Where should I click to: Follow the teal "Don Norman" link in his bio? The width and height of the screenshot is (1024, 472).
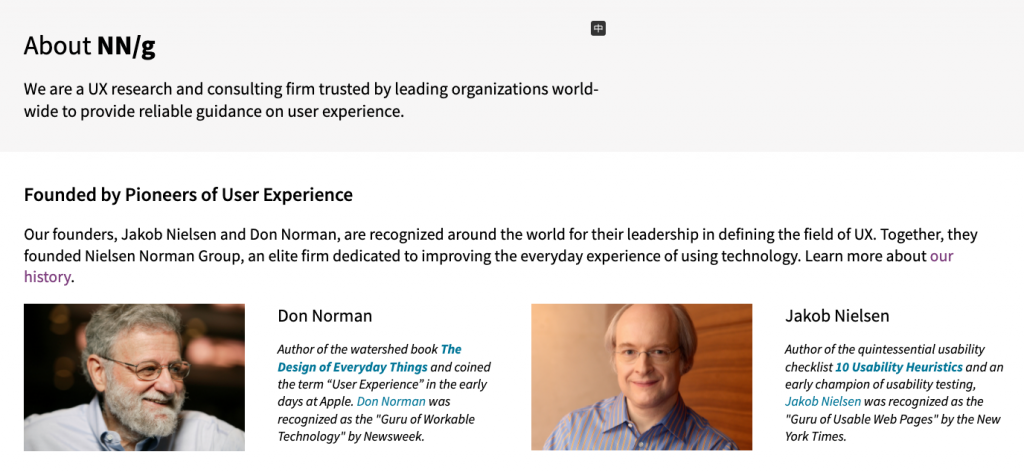391,401
